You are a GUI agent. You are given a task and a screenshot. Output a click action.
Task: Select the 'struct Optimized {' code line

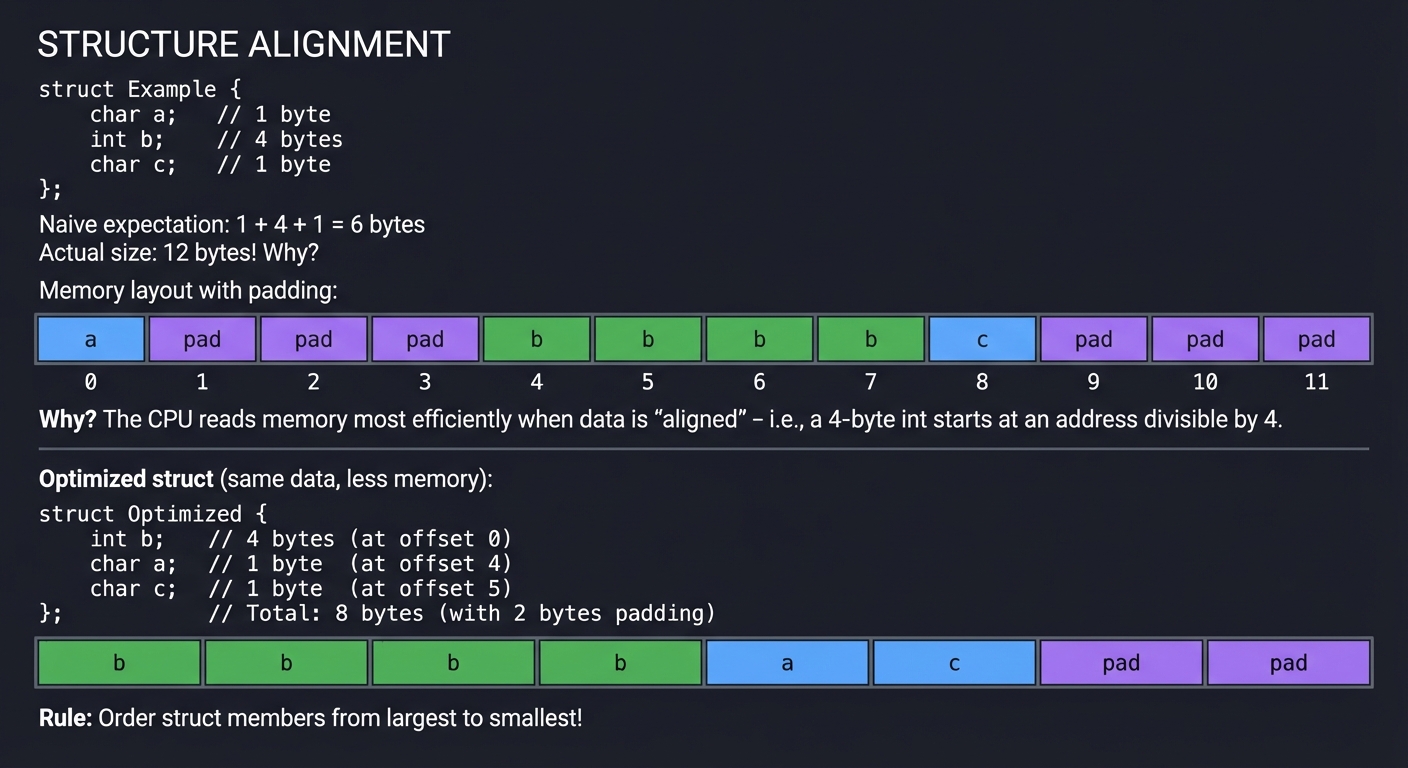(x=153, y=514)
